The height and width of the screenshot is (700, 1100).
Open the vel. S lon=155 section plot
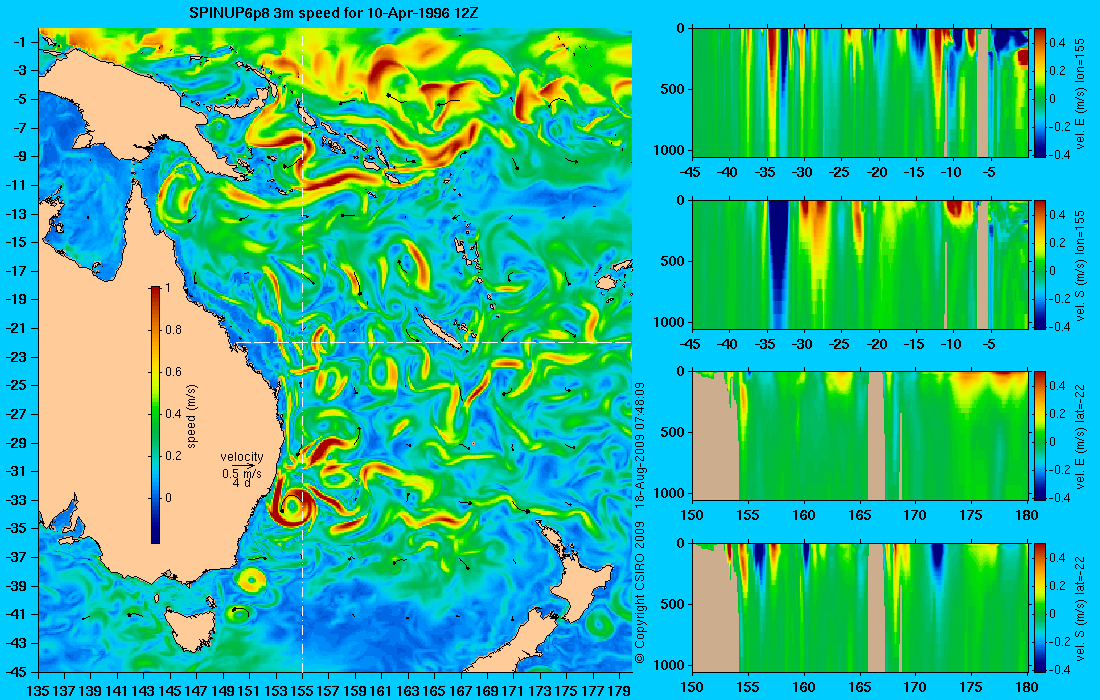pyautogui.click(x=860, y=264)
